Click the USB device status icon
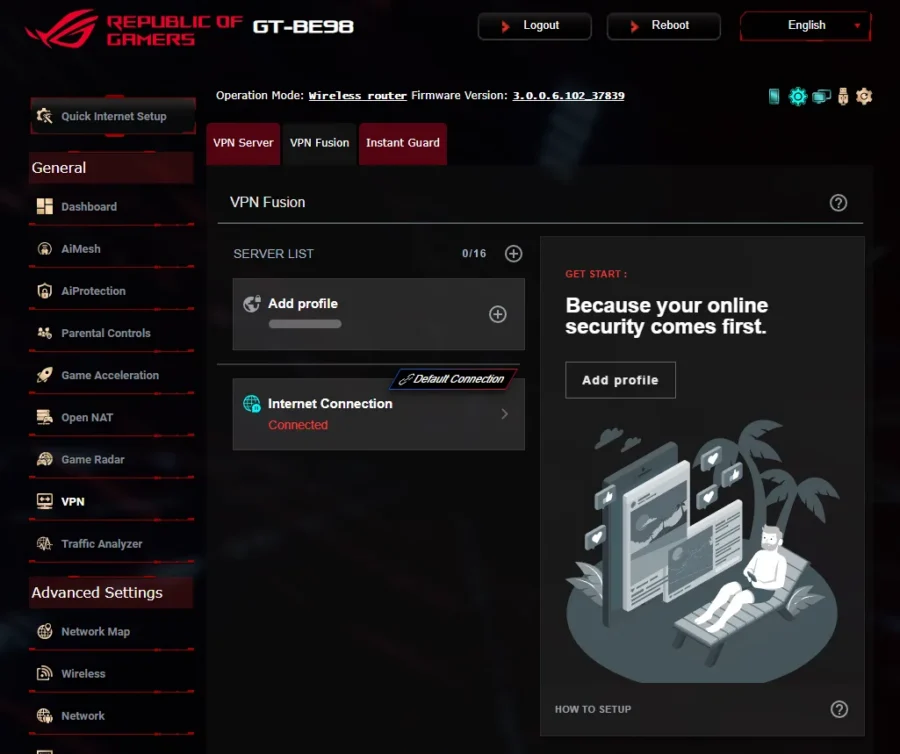The image size is (900, 754). click(843, 96)
